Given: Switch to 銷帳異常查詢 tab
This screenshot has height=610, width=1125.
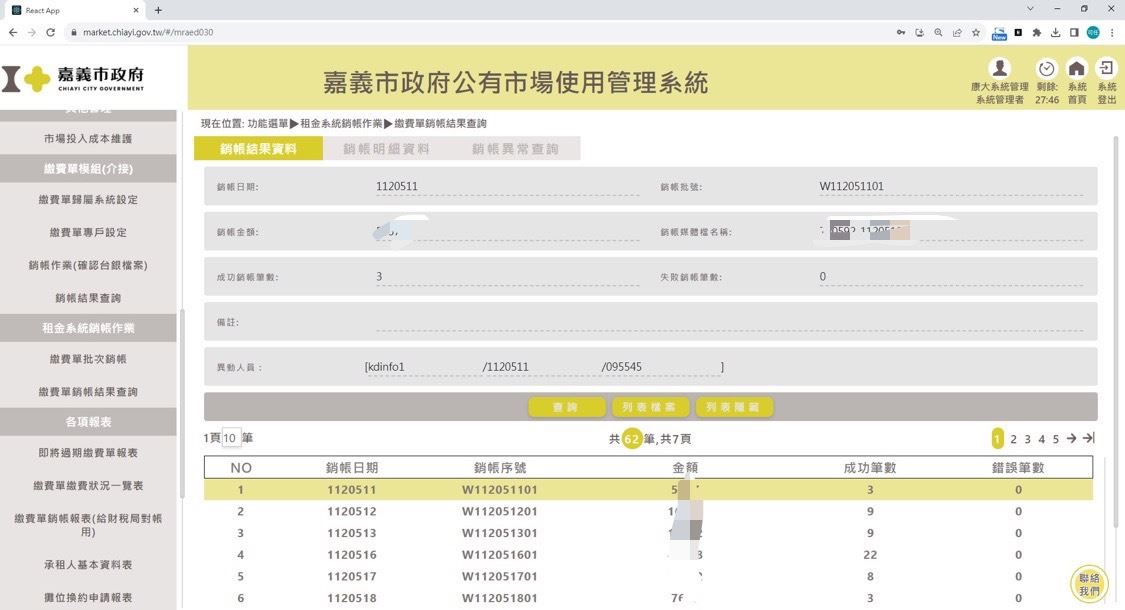Looking at the screenshot, I should click(515, 149).
